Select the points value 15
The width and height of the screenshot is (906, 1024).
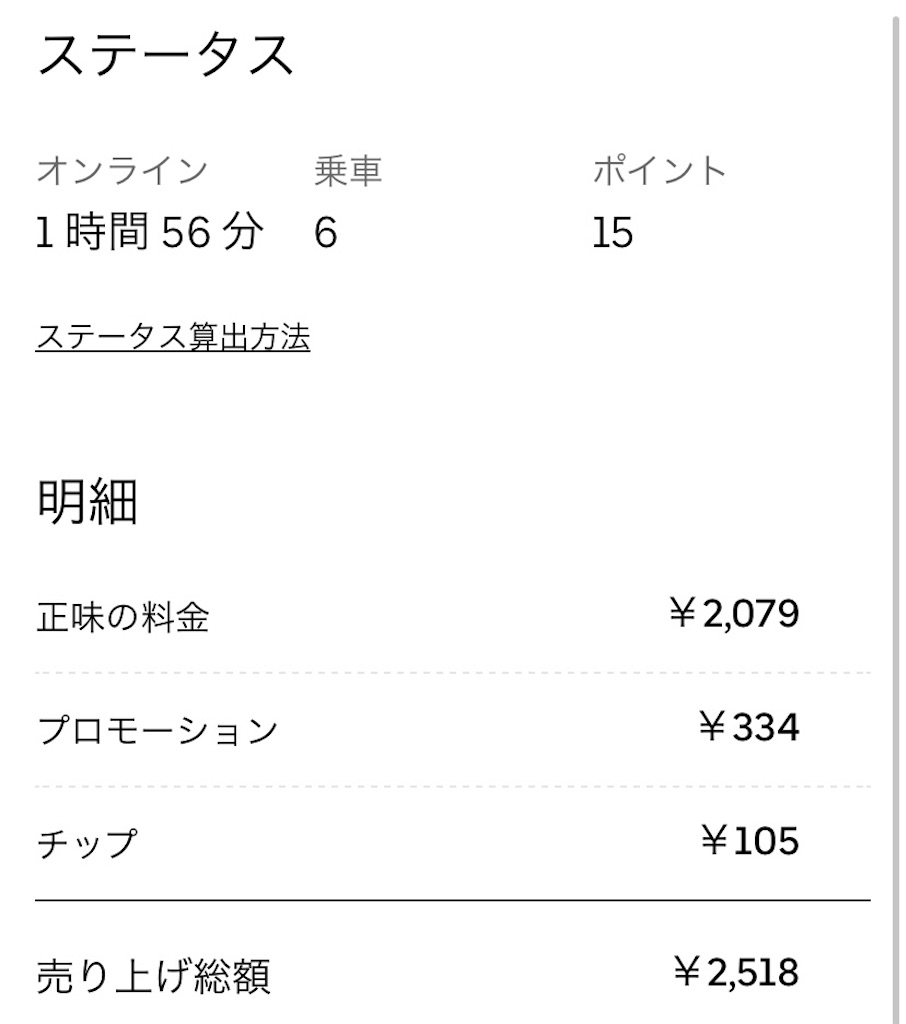point(612,233)
